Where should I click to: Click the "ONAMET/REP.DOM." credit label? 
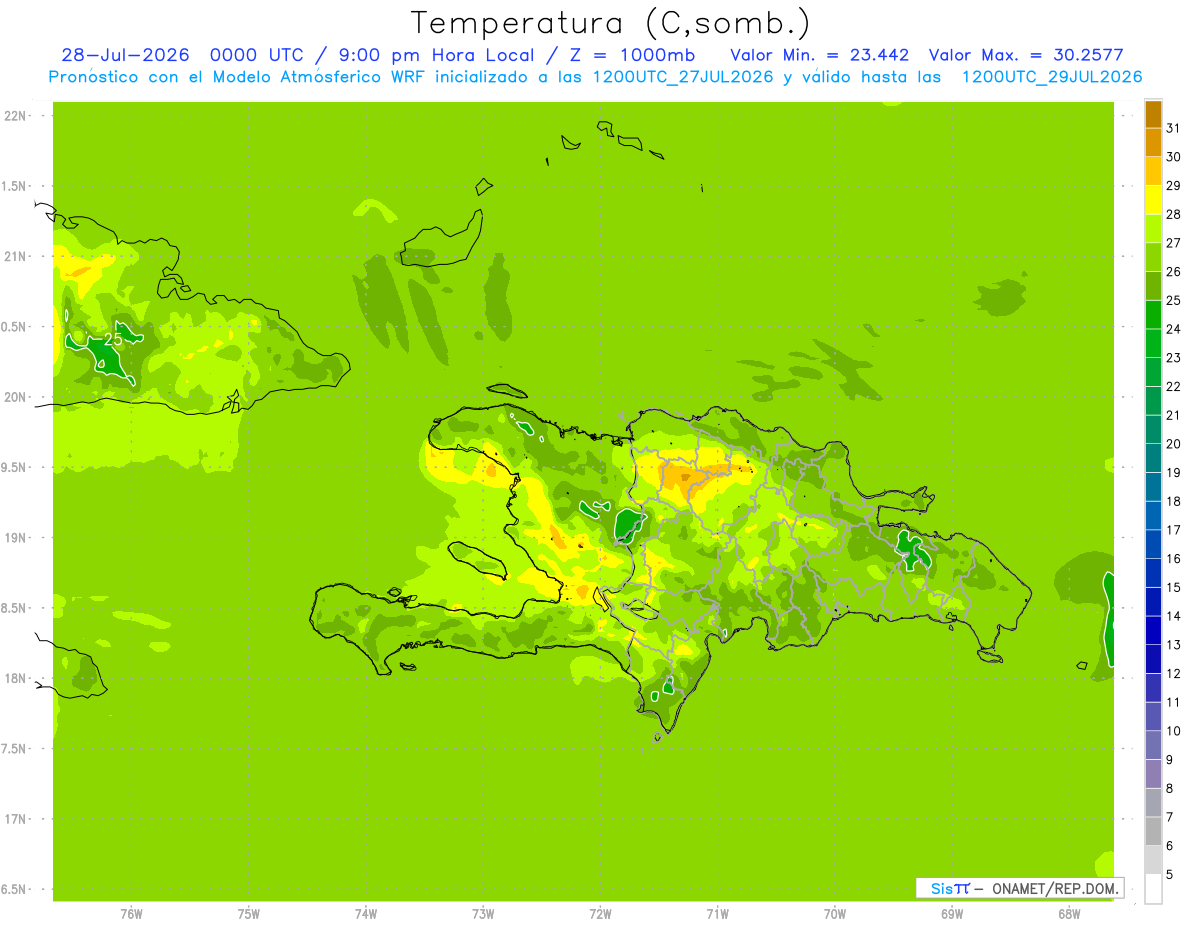pos(1055,888)
